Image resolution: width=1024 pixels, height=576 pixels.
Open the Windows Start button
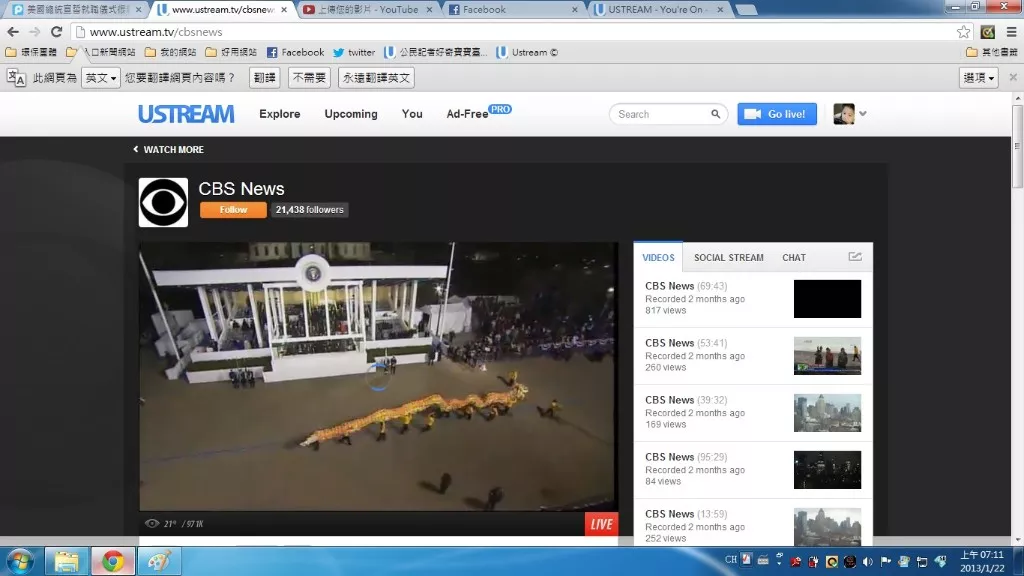click(x=20, y=562)
